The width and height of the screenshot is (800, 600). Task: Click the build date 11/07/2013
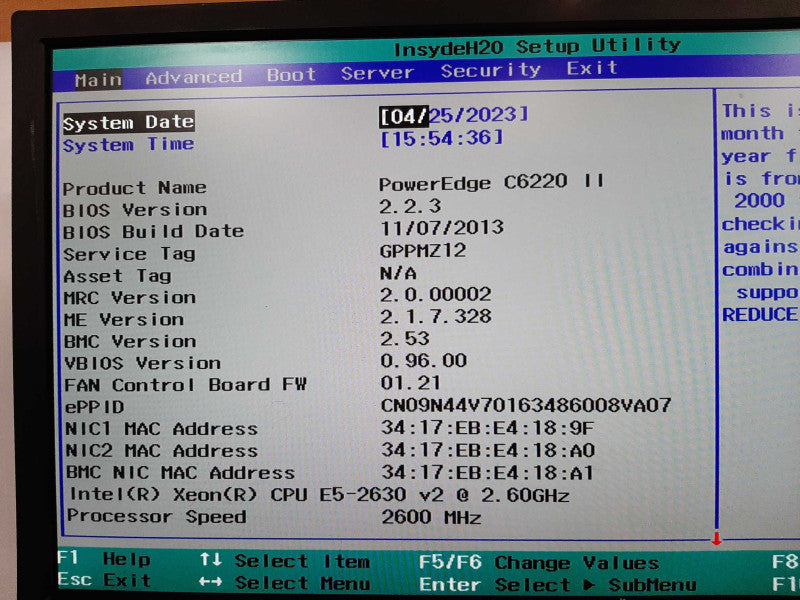[442, 228]
